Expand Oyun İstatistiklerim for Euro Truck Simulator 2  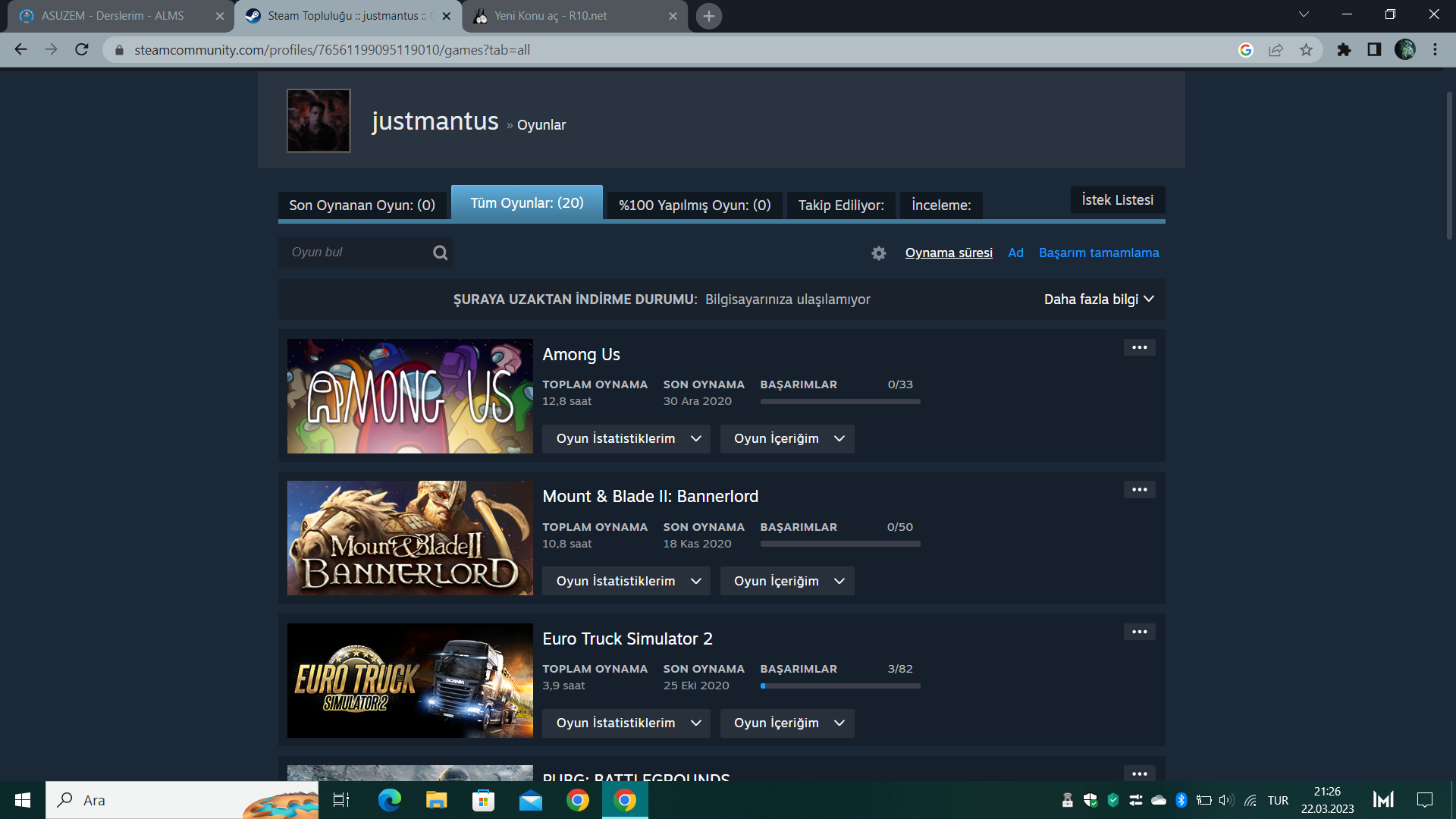coord(626,723)
